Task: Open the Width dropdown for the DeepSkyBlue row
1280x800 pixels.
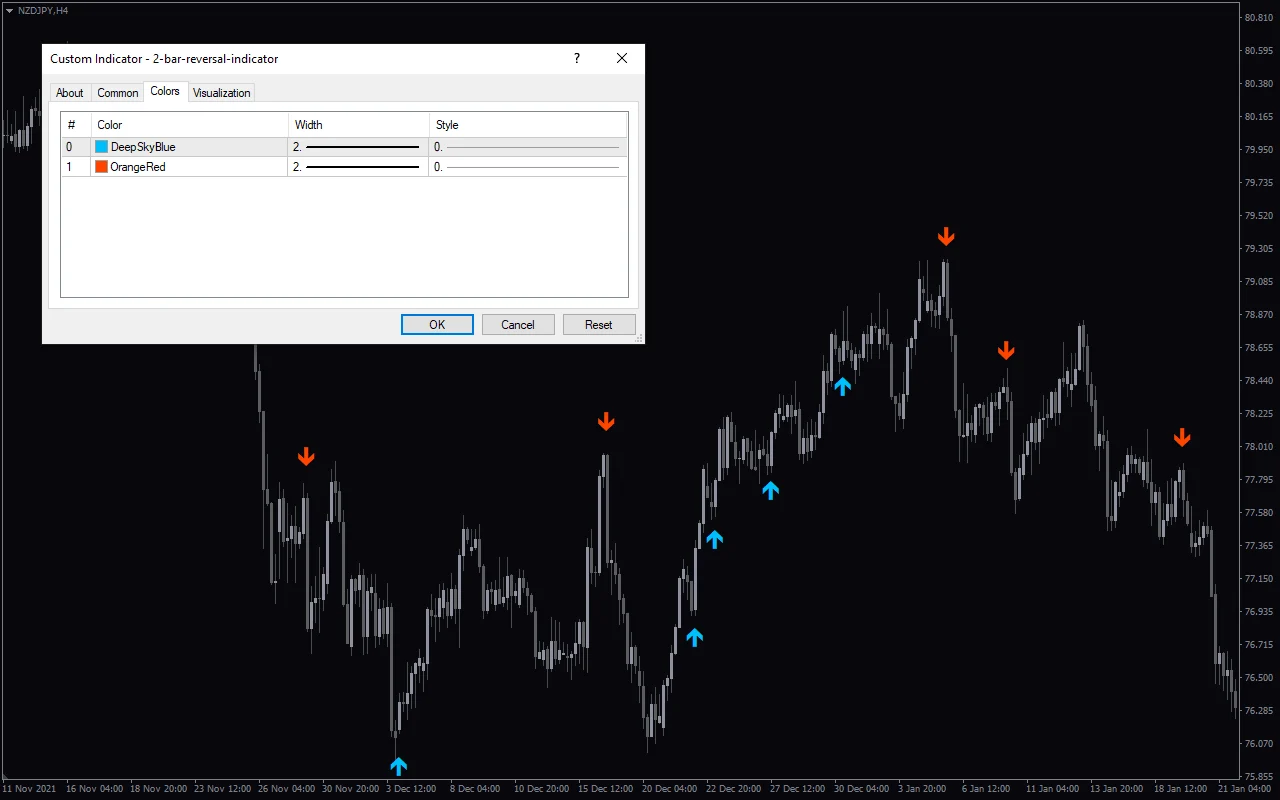Action: [x=358, y=146]
